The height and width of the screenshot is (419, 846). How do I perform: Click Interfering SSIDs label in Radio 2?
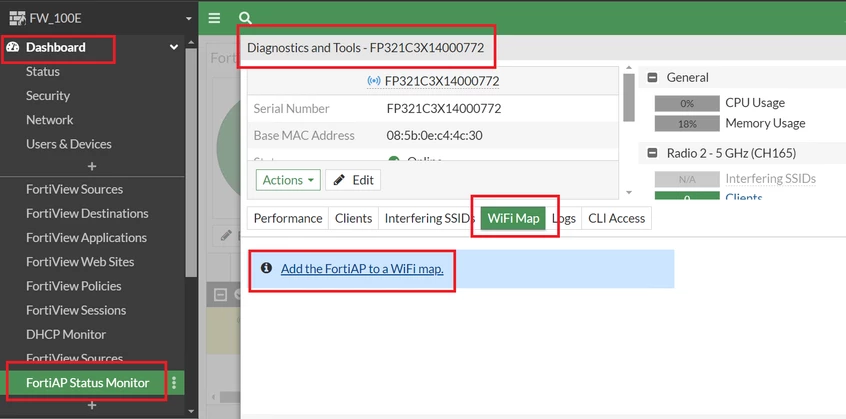point(770,178)
